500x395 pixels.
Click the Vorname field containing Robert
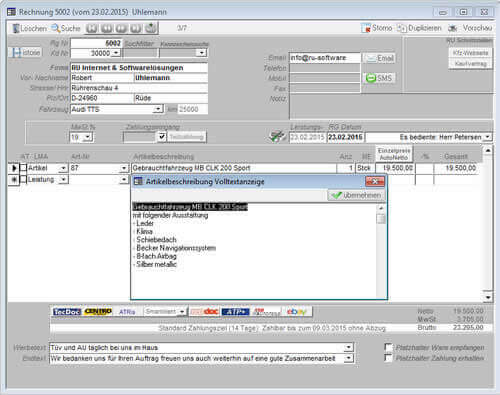coord(102,78)
